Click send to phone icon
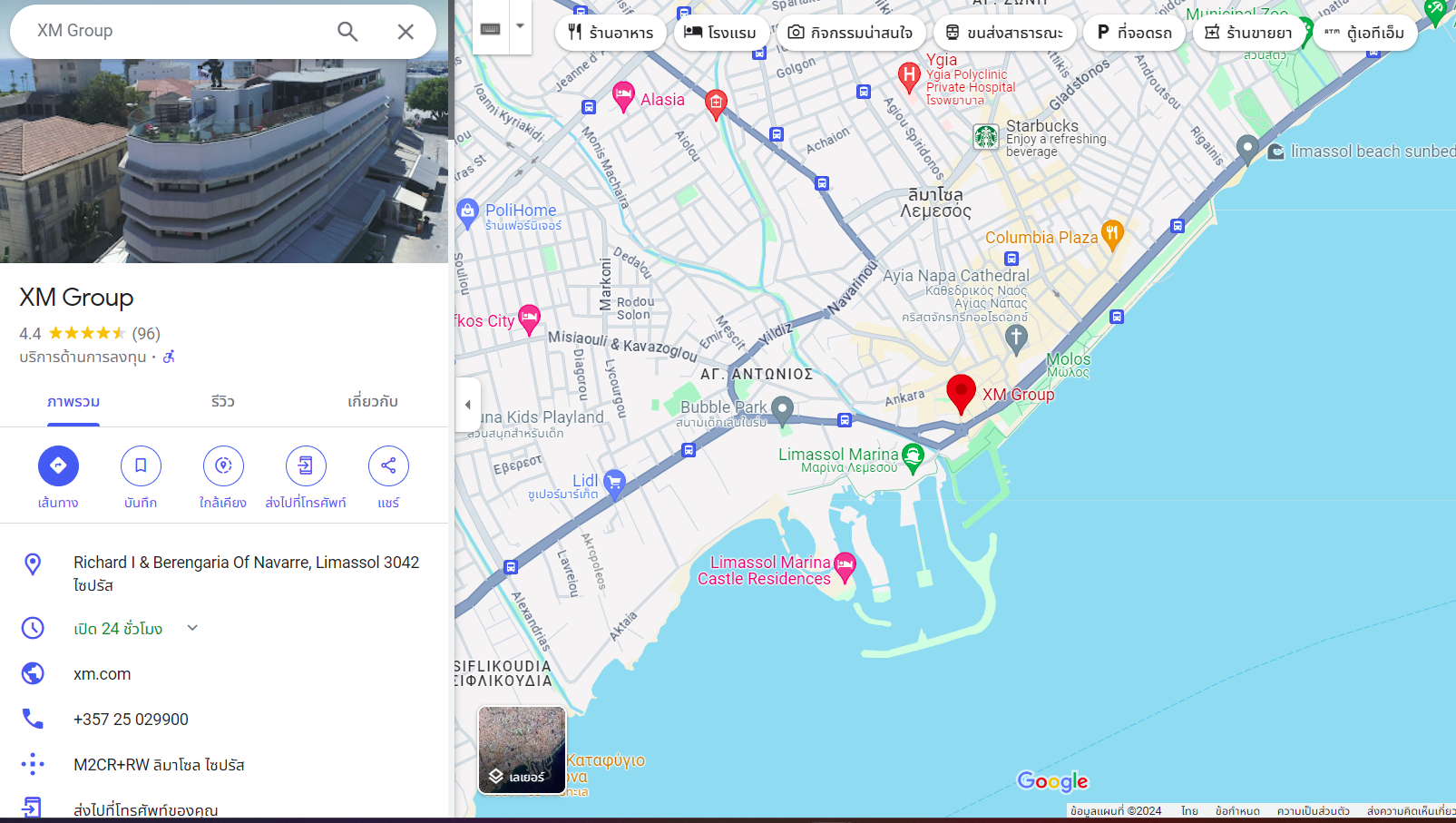The height and width of the screenshot is (823, 1456). [306, 465]
